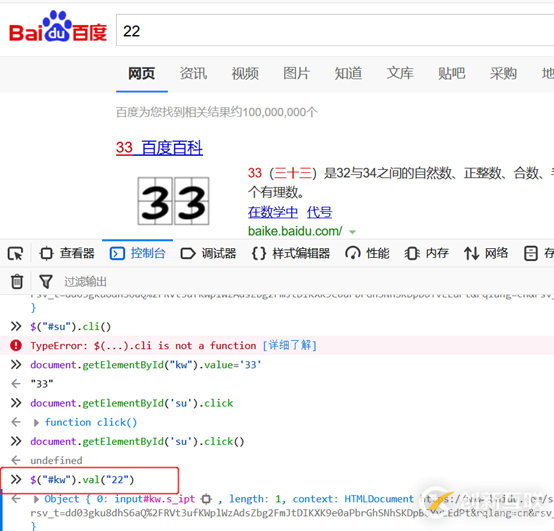Click the input#kw.s_ipt node reference
This screenshot has height=531, width=554.
point(155,499)
